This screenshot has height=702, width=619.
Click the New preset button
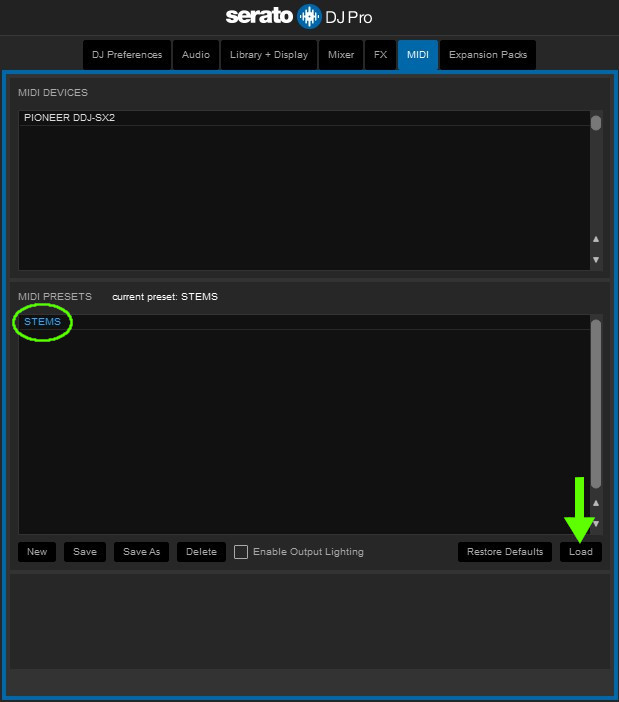tap(37, 552)
